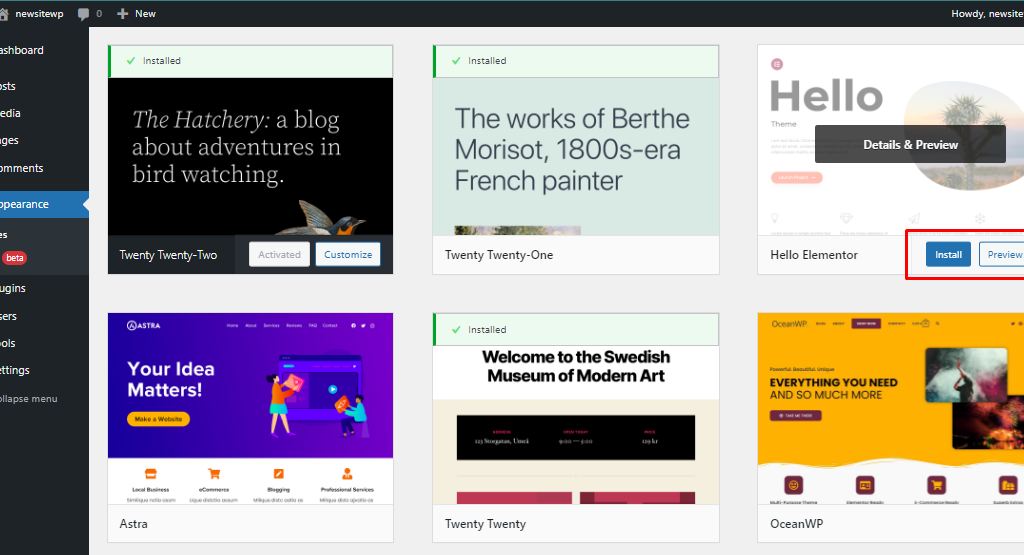Screen dimensions: 1024x555
Task: Click the OceanWP theme name
Action: 797,524
